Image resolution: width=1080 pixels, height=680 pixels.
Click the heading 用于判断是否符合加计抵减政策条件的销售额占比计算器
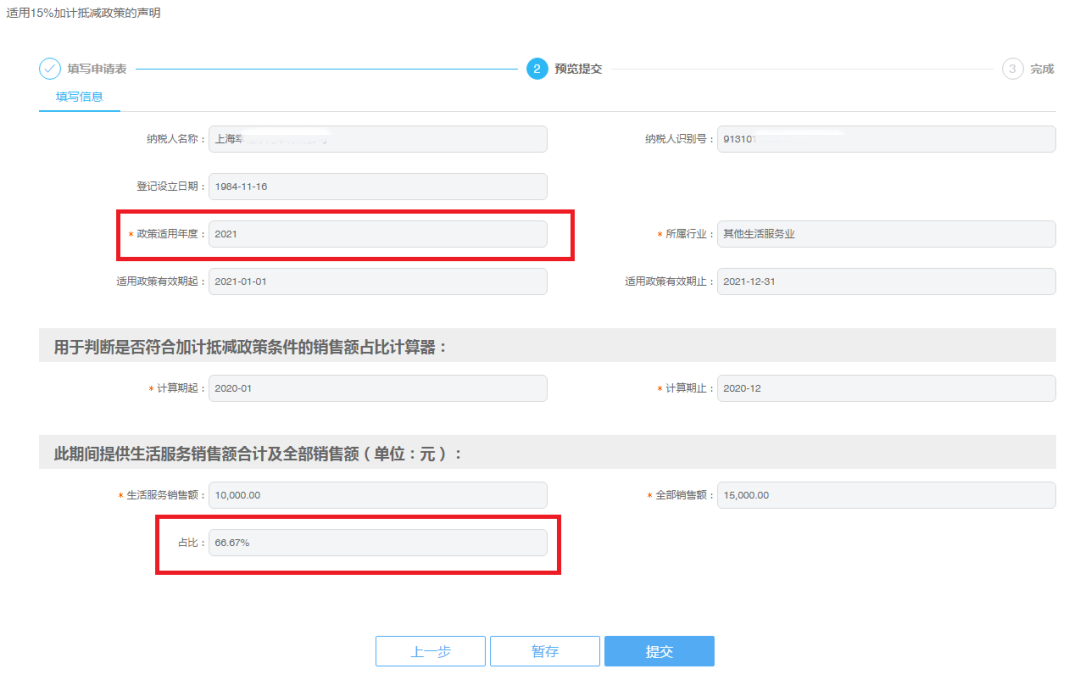tap(249, 347)
